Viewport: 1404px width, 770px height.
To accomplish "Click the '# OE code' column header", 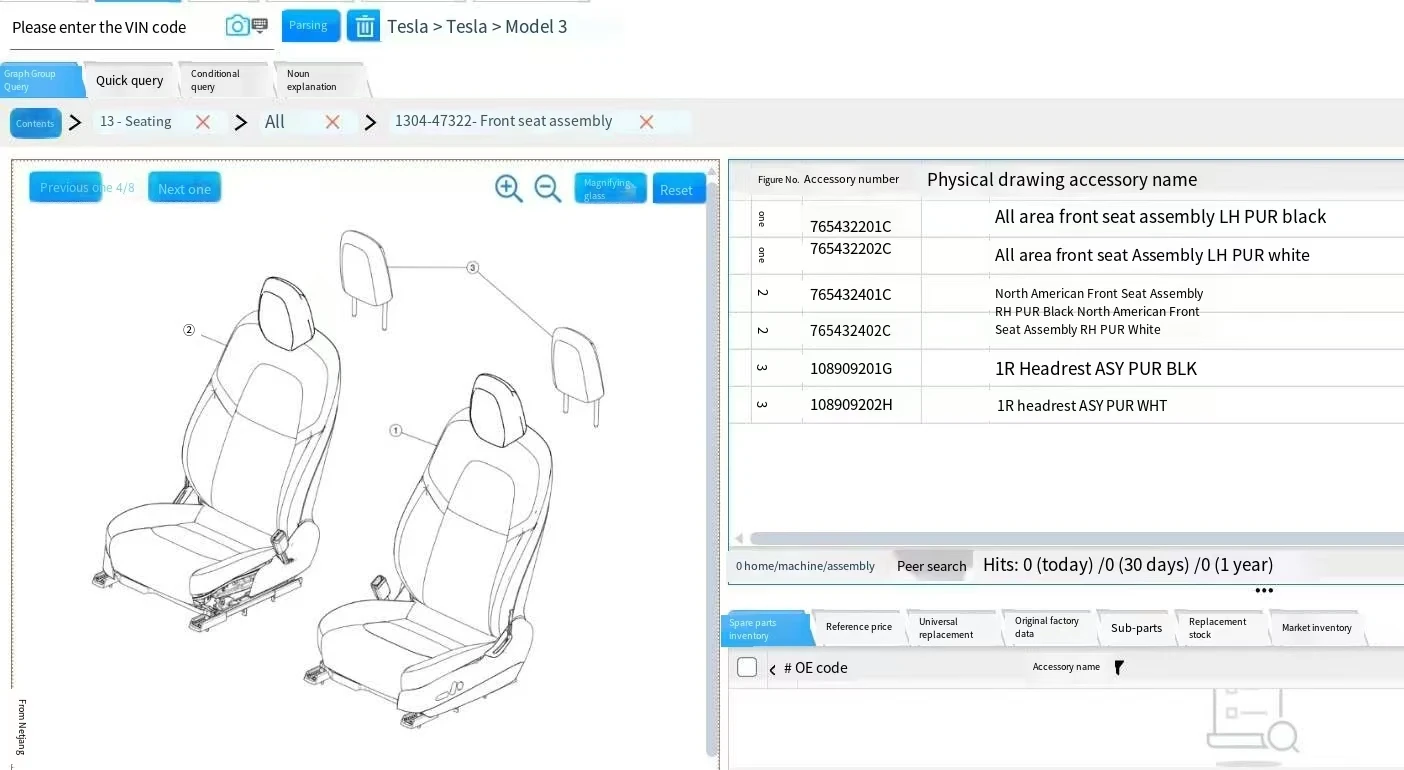I will (816, 668).
